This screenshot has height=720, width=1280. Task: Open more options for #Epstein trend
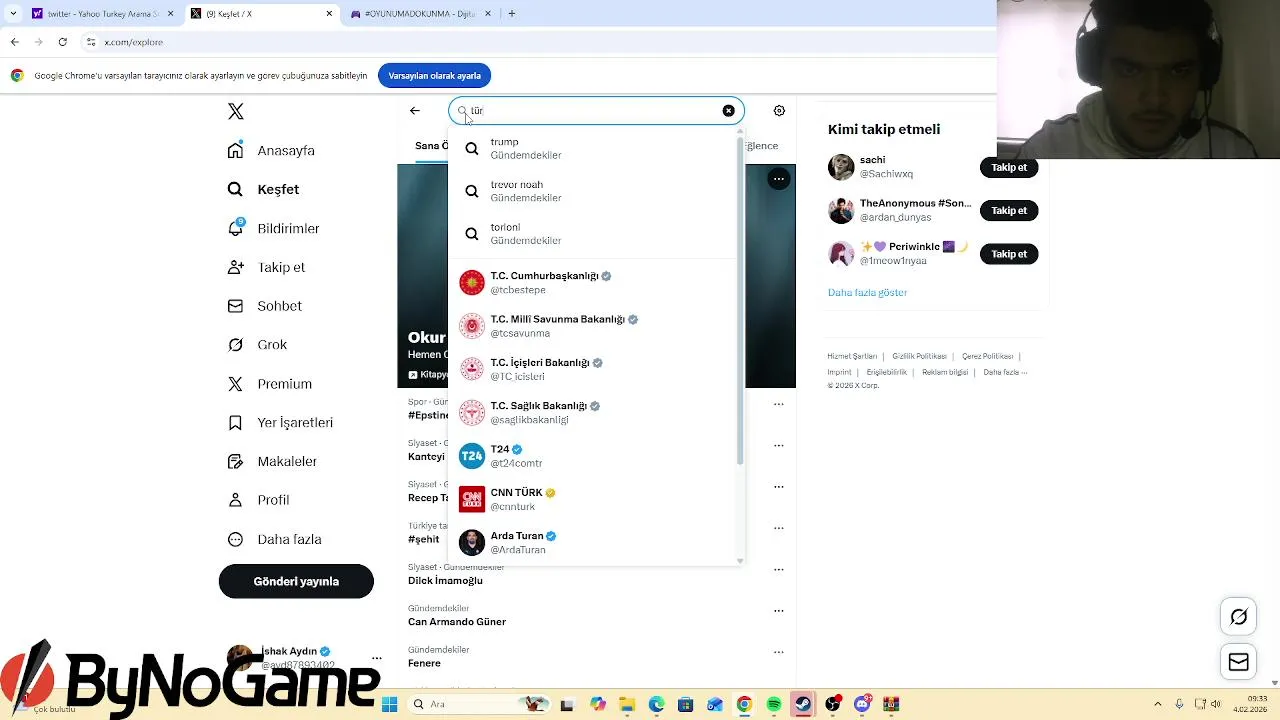779,404
